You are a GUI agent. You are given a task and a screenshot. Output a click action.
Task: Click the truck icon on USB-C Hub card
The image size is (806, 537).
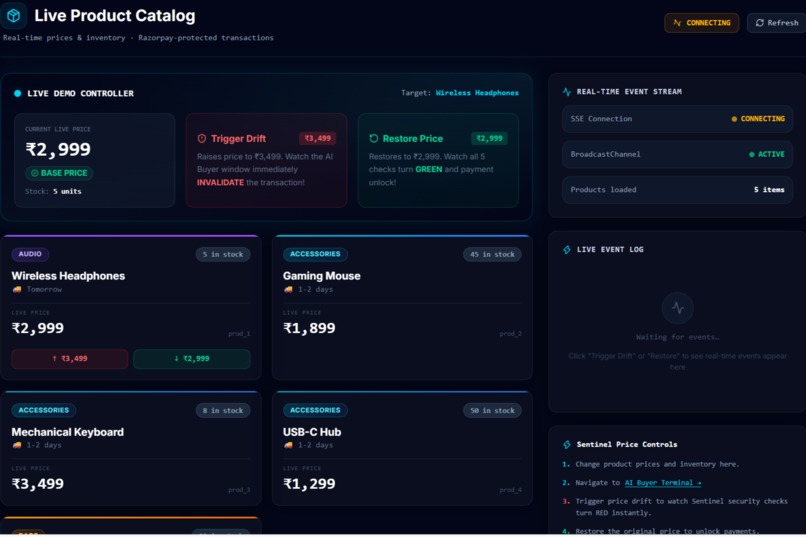(x=288, y=445)
